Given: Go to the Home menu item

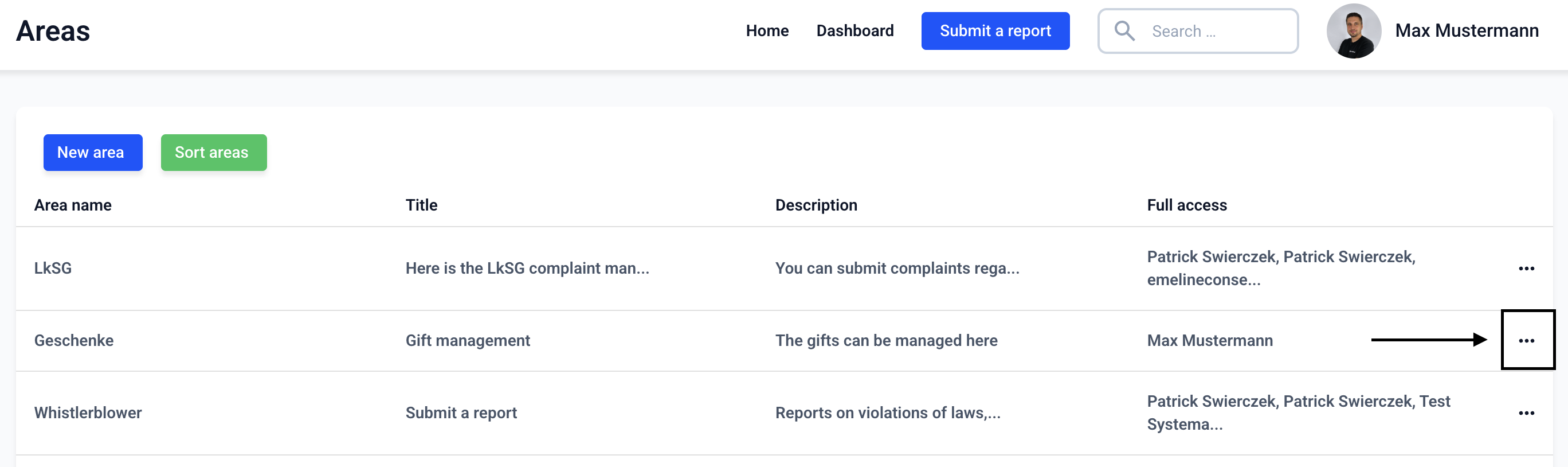Looking at the screenshot, I should (767, 31).
